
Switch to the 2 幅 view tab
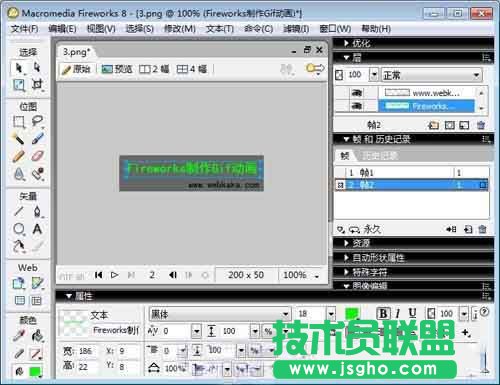[154, 69]
